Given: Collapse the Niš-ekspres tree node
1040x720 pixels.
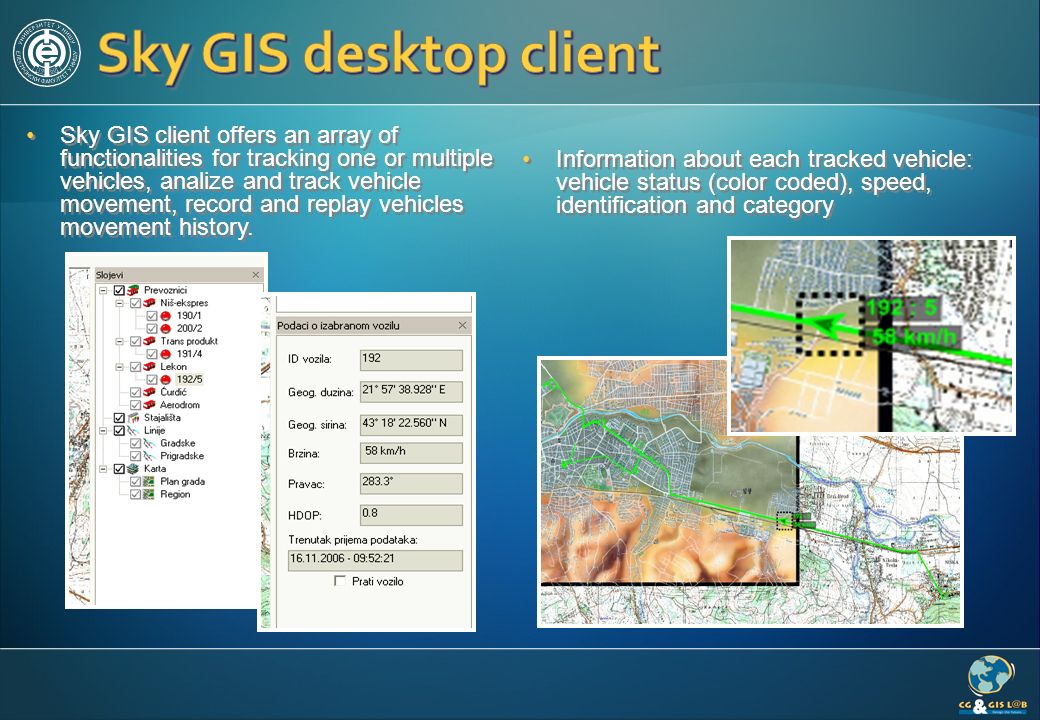Looking at the screenshot, I should (x=119, y=303).
